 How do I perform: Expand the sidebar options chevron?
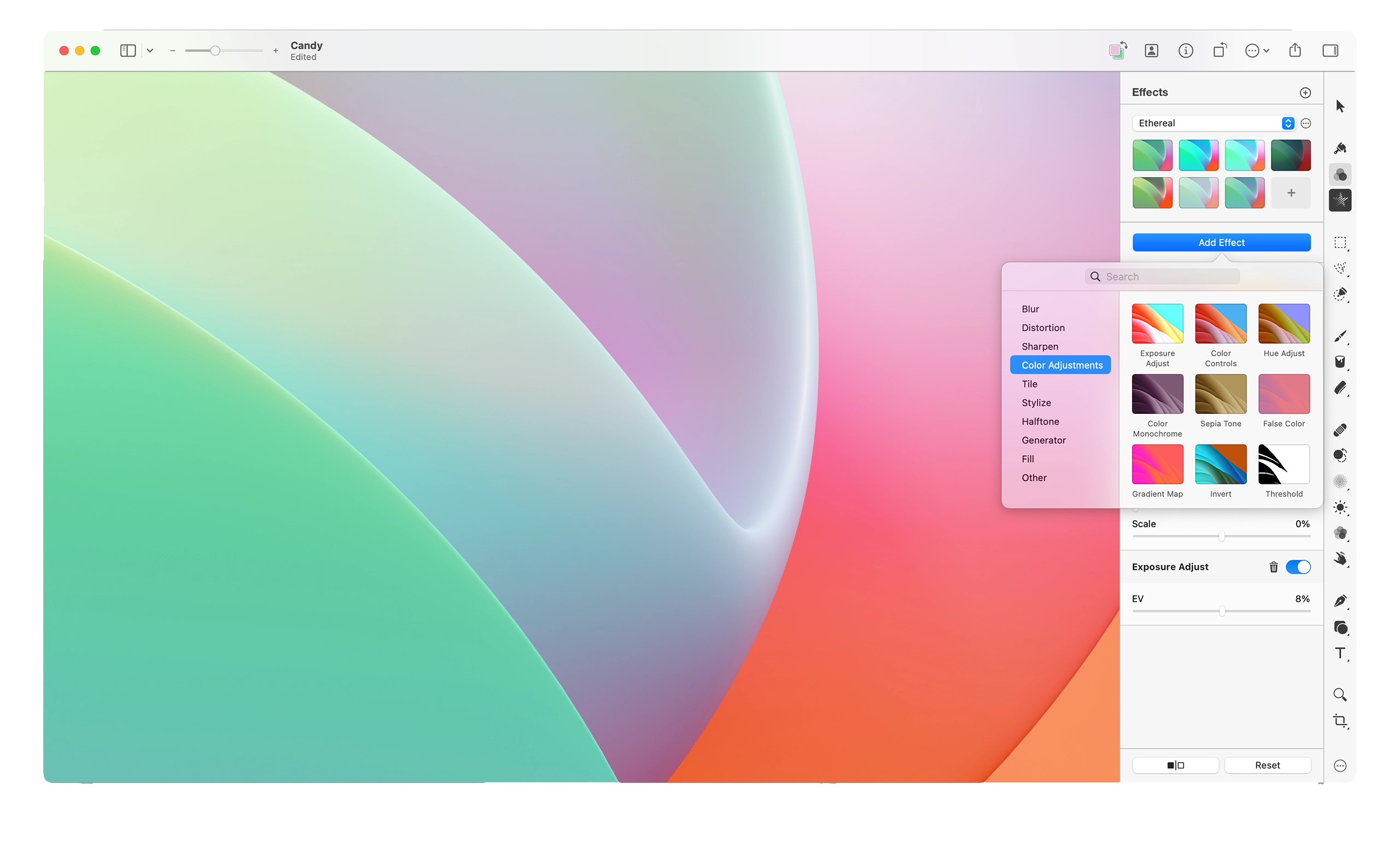click(150, 50)
